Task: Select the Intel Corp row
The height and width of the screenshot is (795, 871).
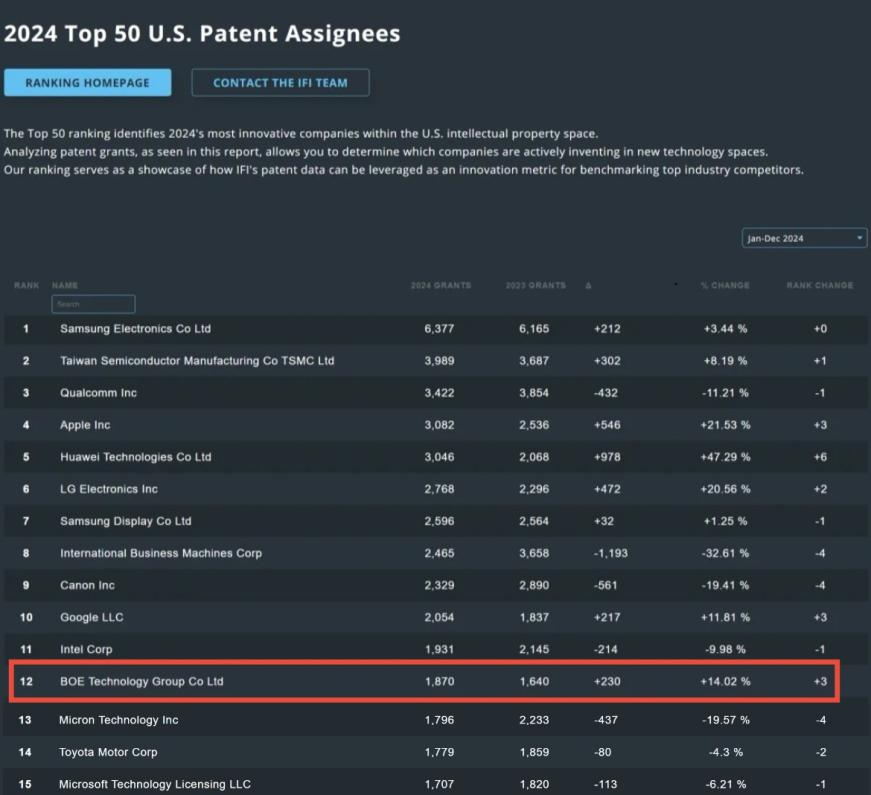Action: (x=400, y=649)
